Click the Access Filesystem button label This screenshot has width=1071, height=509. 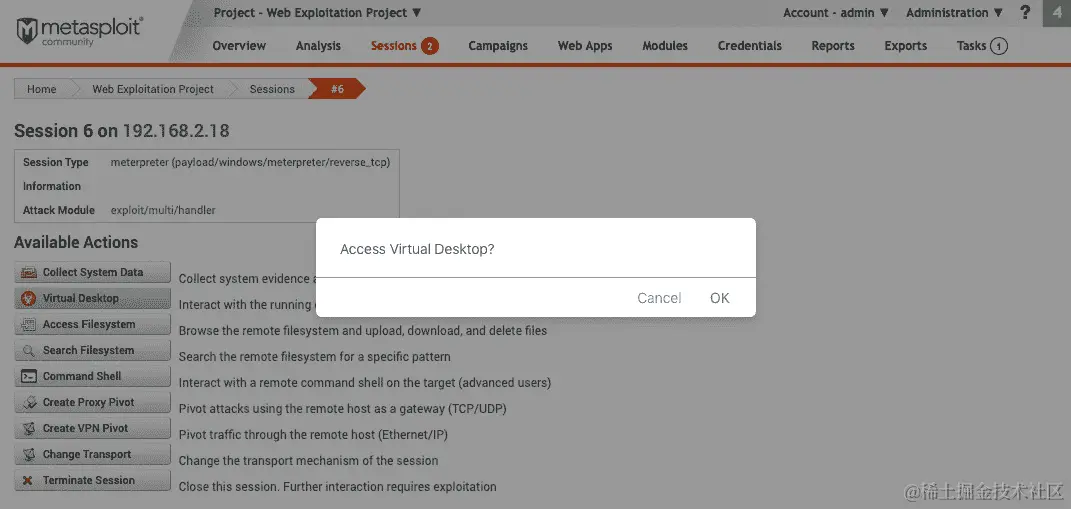(x=89, y=324)
